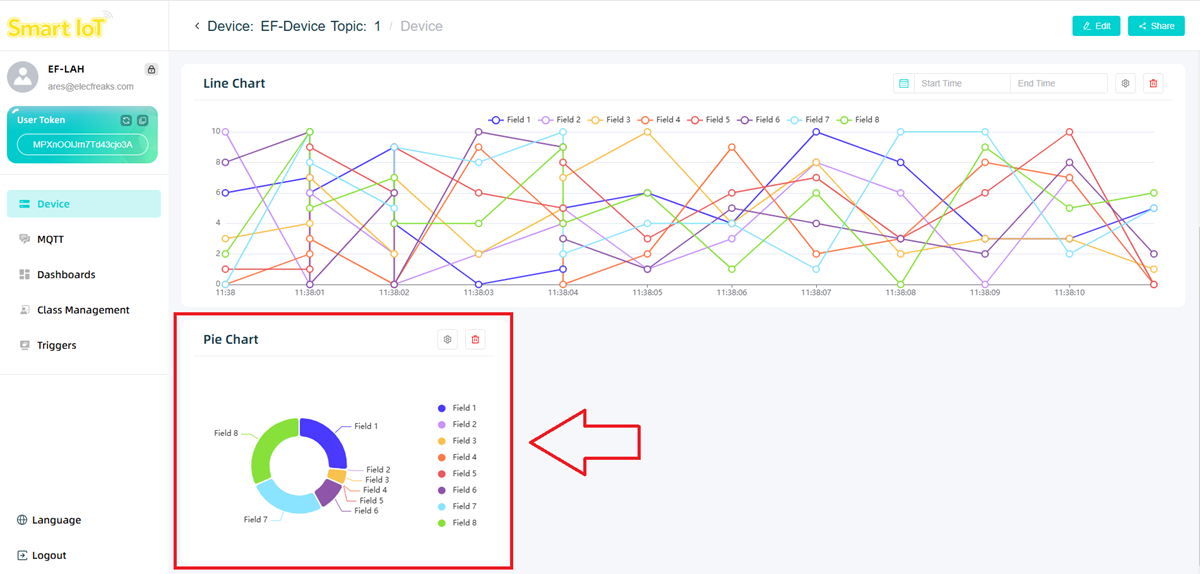
Task: Click the Share button
Action: click(1155, 26)
